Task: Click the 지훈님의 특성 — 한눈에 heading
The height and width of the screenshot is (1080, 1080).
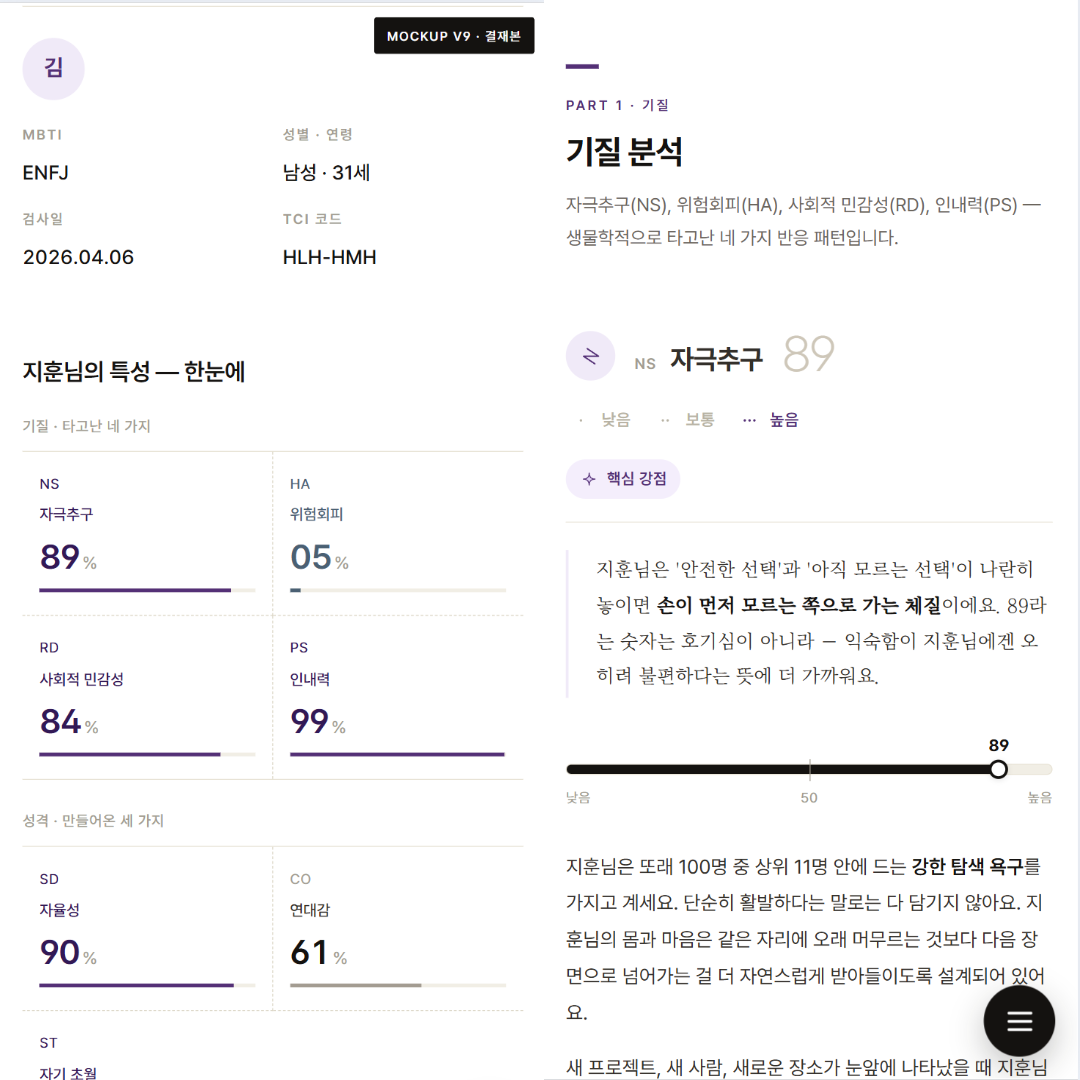Action: tap(134, 371)
